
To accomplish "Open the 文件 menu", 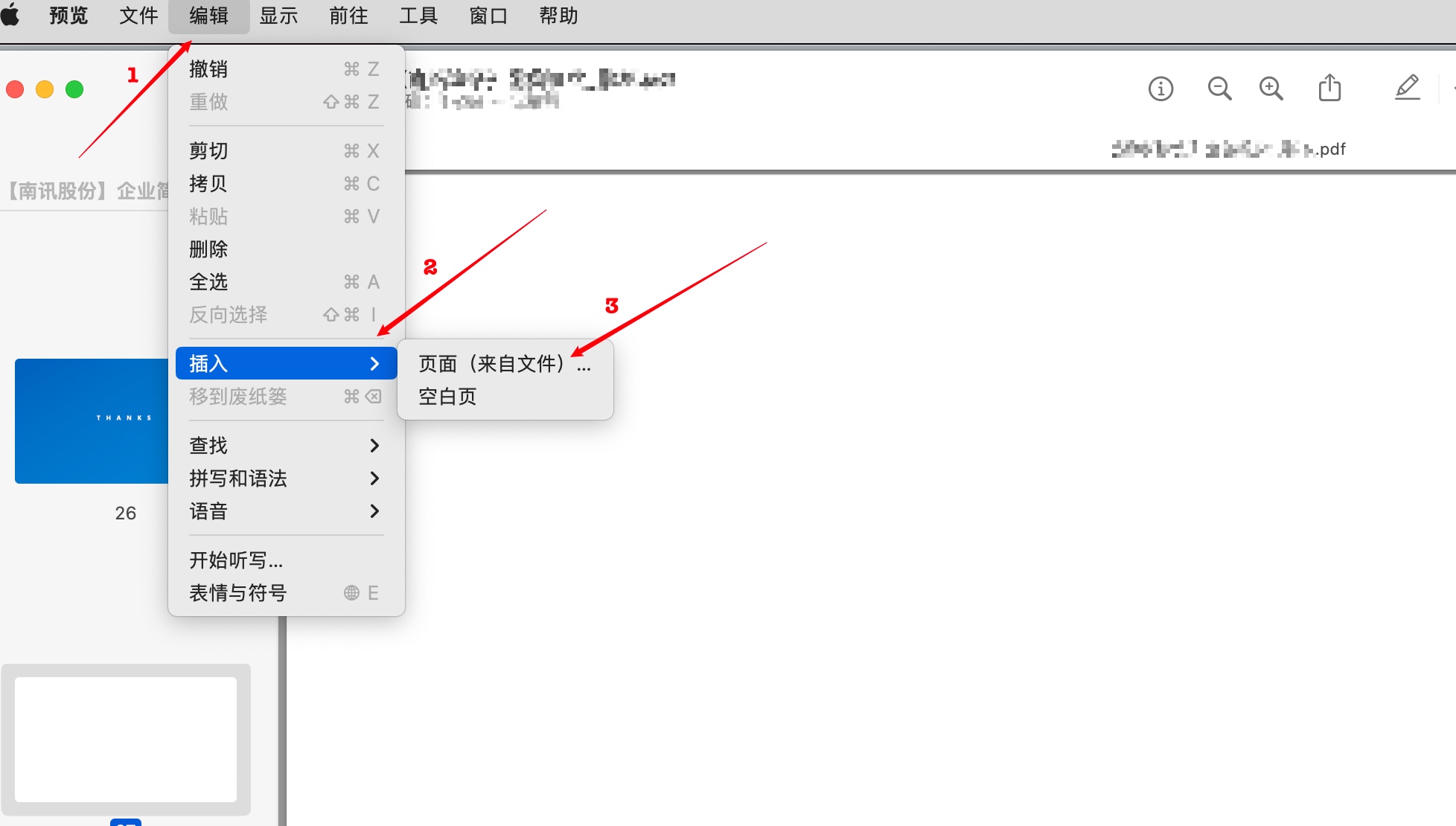I will [138, 16].
